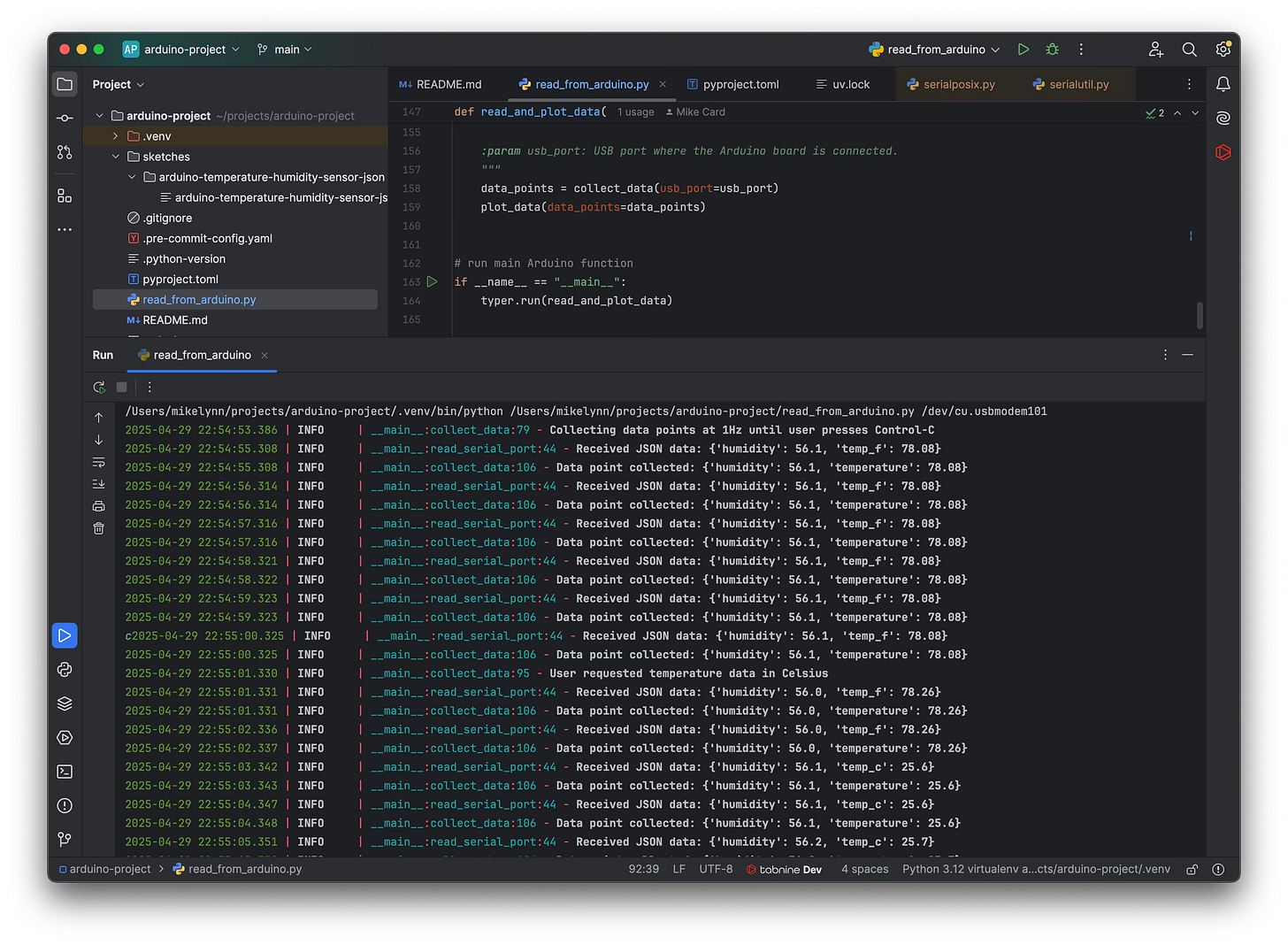Open the Problems tool window

pyautogui.click(x=65, y=805)
